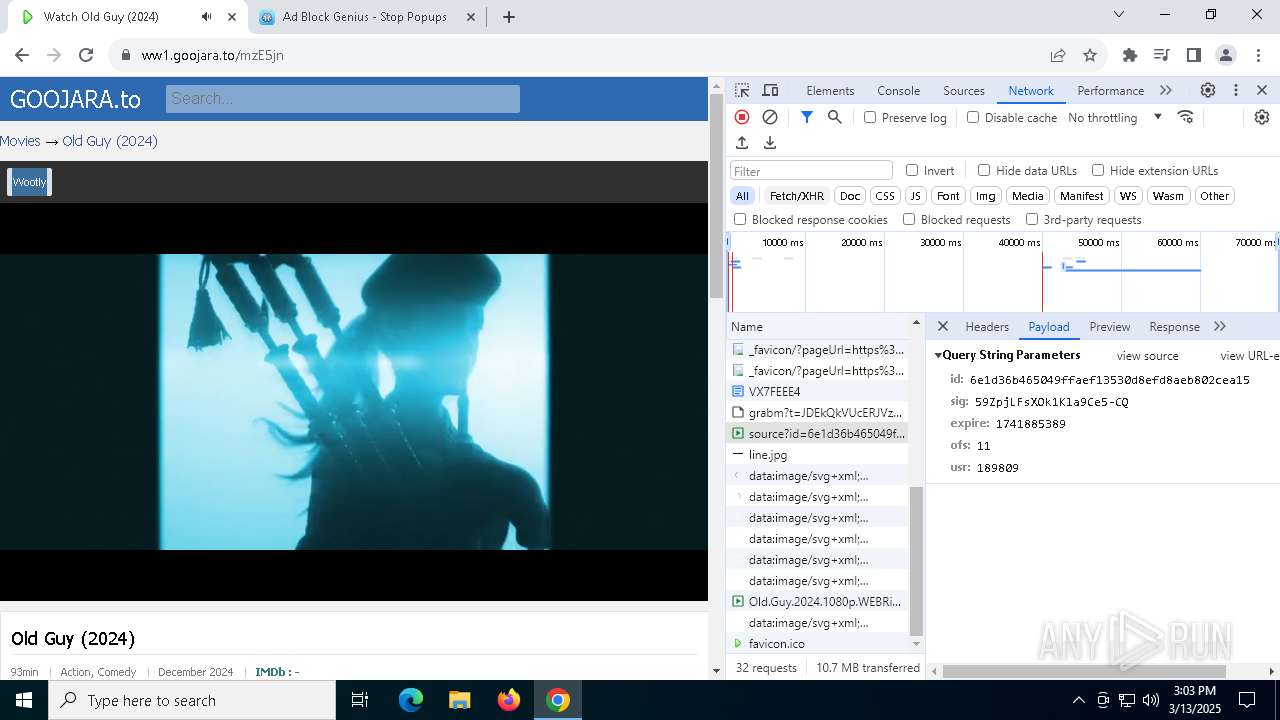This screenshot has height=720, width=1280.
Task: Open Task View on taskbar
Action: [x=360, y=700]
